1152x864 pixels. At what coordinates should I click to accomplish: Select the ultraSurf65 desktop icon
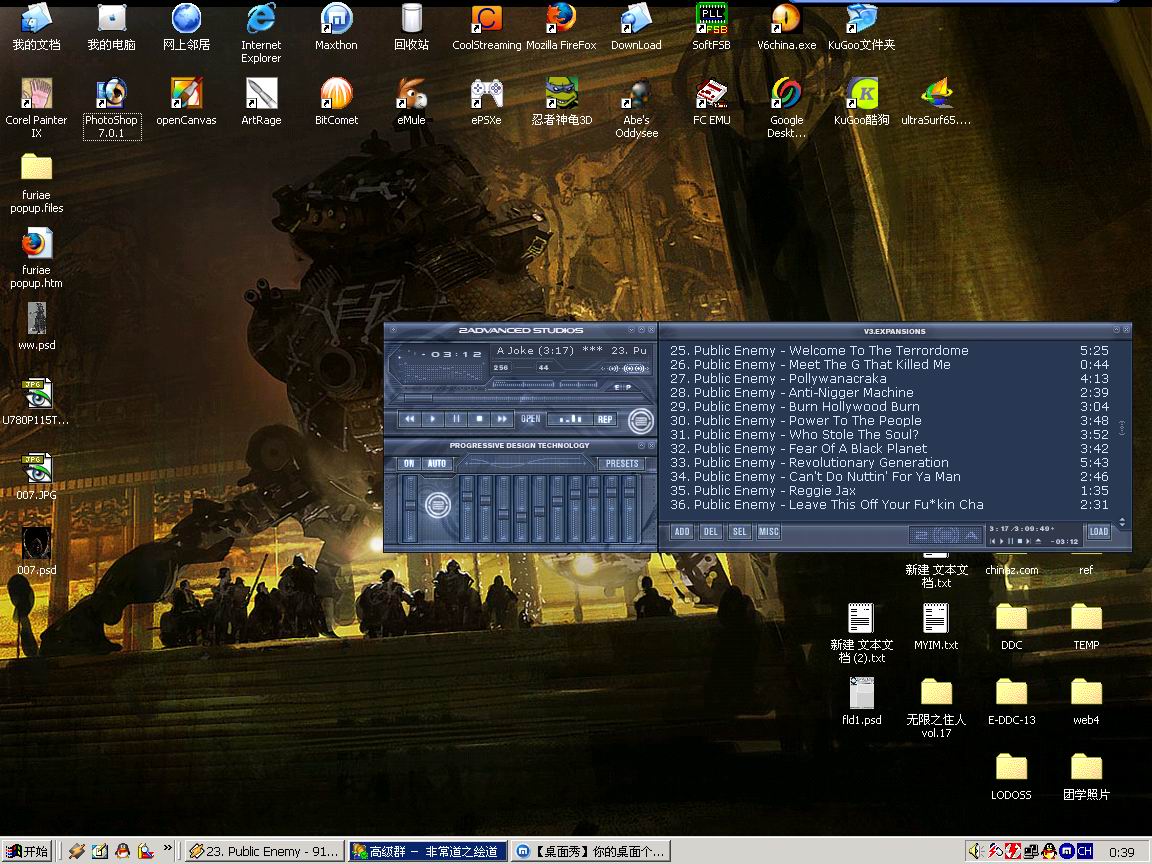point(936,101)
